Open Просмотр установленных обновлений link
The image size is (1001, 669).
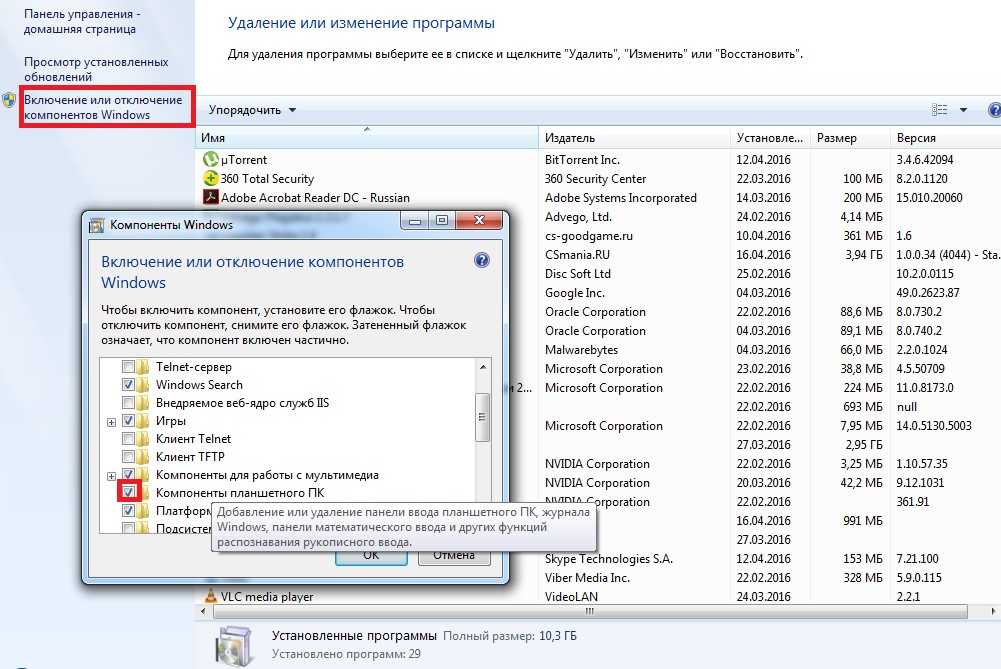(x=96, y=69)
